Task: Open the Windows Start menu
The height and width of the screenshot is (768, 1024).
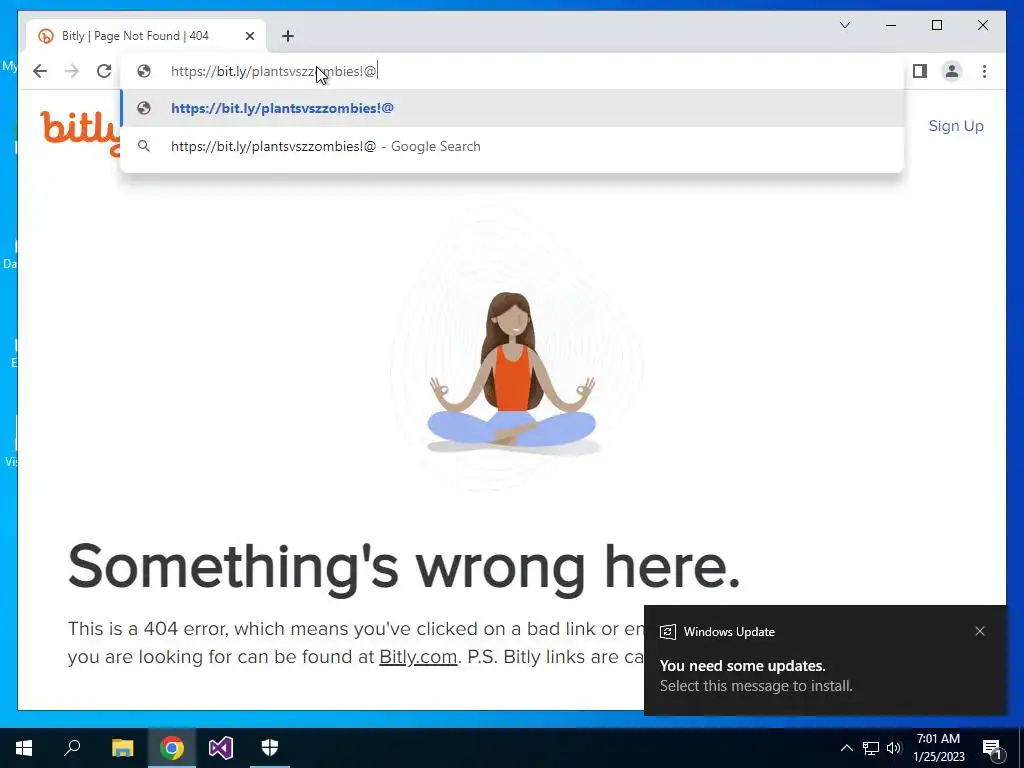Action: coord(24,748)
